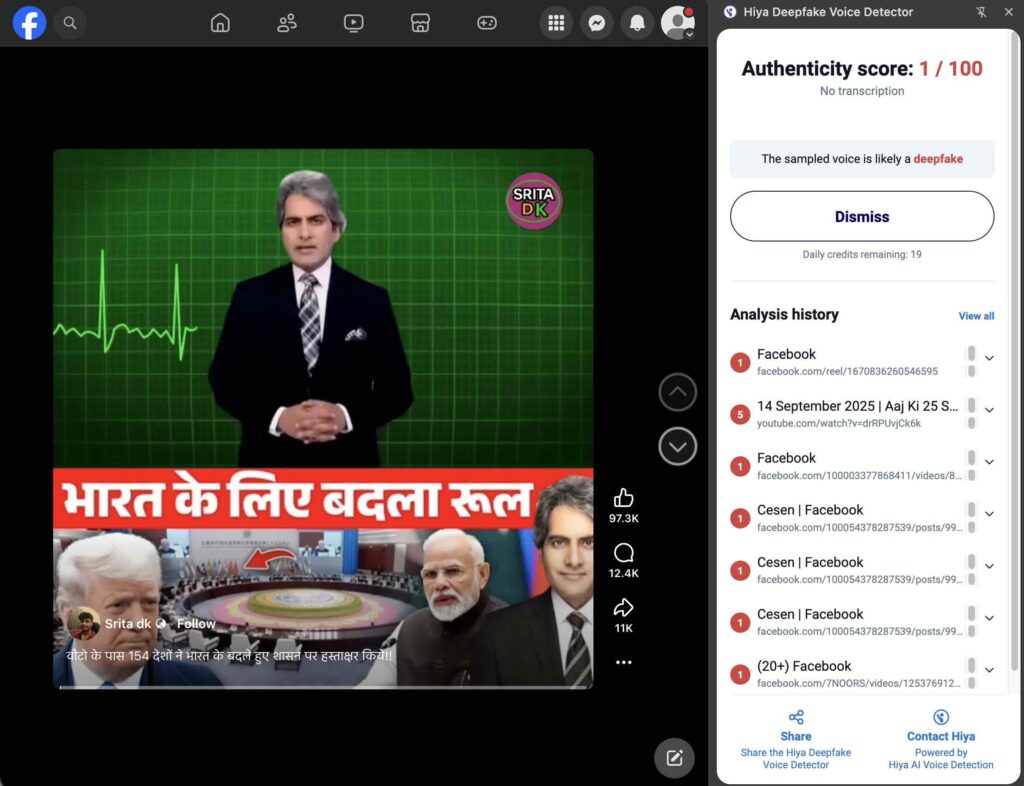This screenshot has width=1024, height=786.
Task: Pin the Hiya Deepfake Voice Detector panel
Action: pos(980,12)
